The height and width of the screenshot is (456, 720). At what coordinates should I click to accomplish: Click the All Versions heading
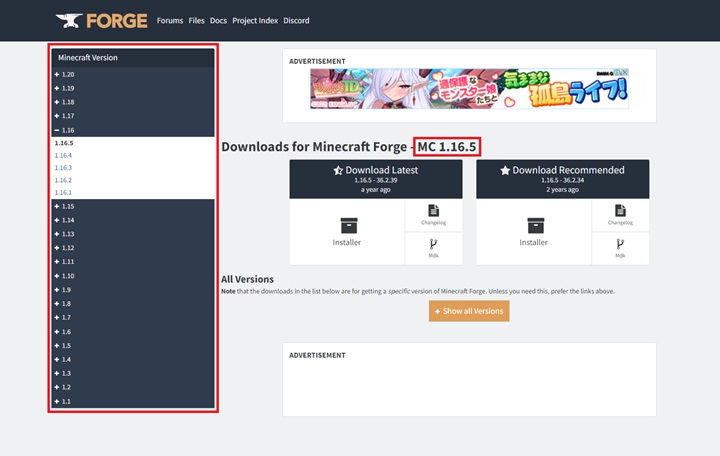click(247, 279)
